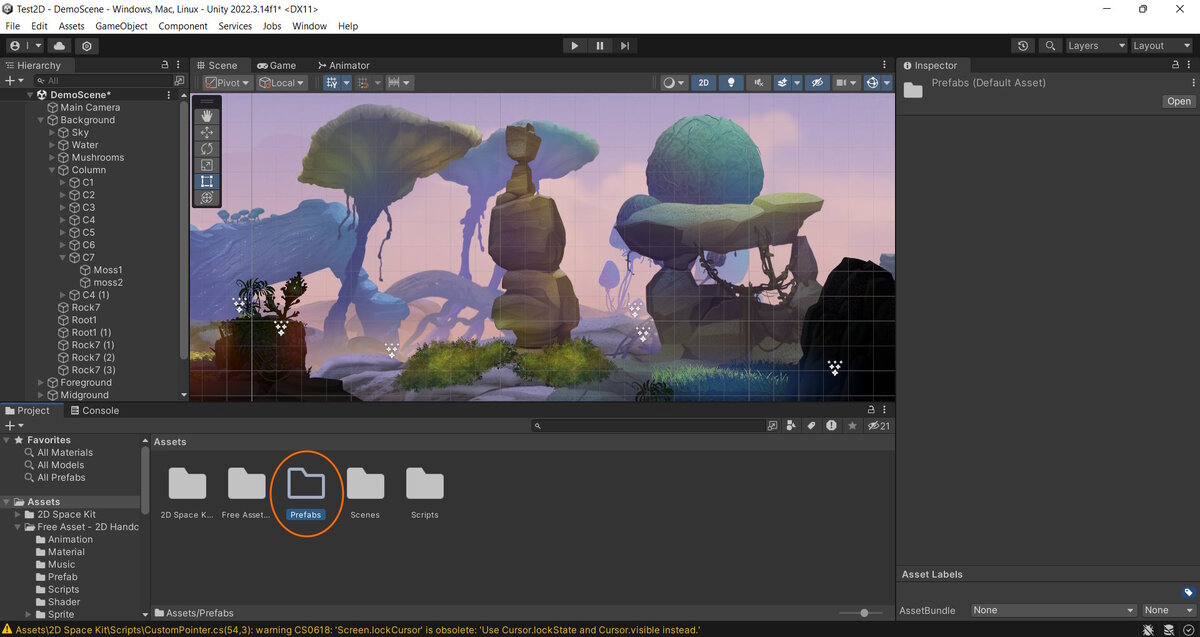Toggle scene audio mute button
Image resolution: width=1200 pixels, height=637 pixels.
[x=759, y=83]
